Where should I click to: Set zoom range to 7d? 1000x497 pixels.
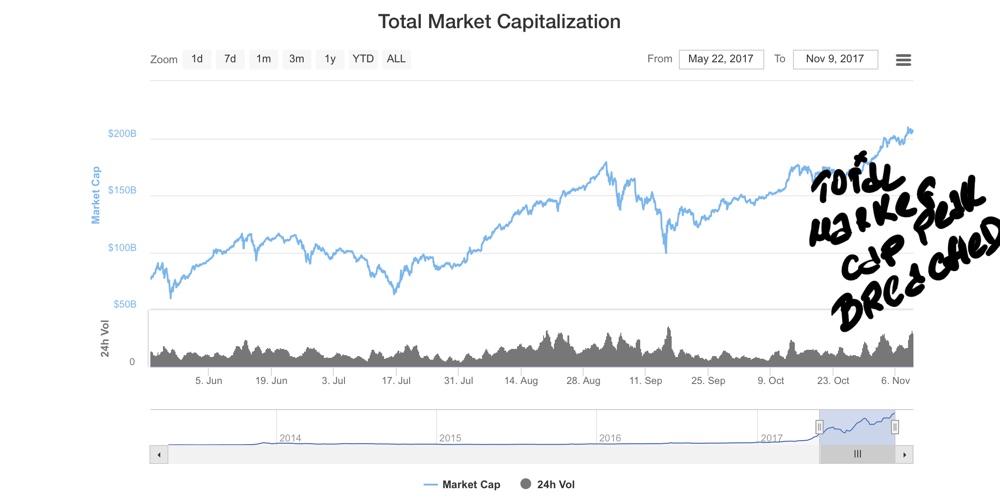(230, 59)
